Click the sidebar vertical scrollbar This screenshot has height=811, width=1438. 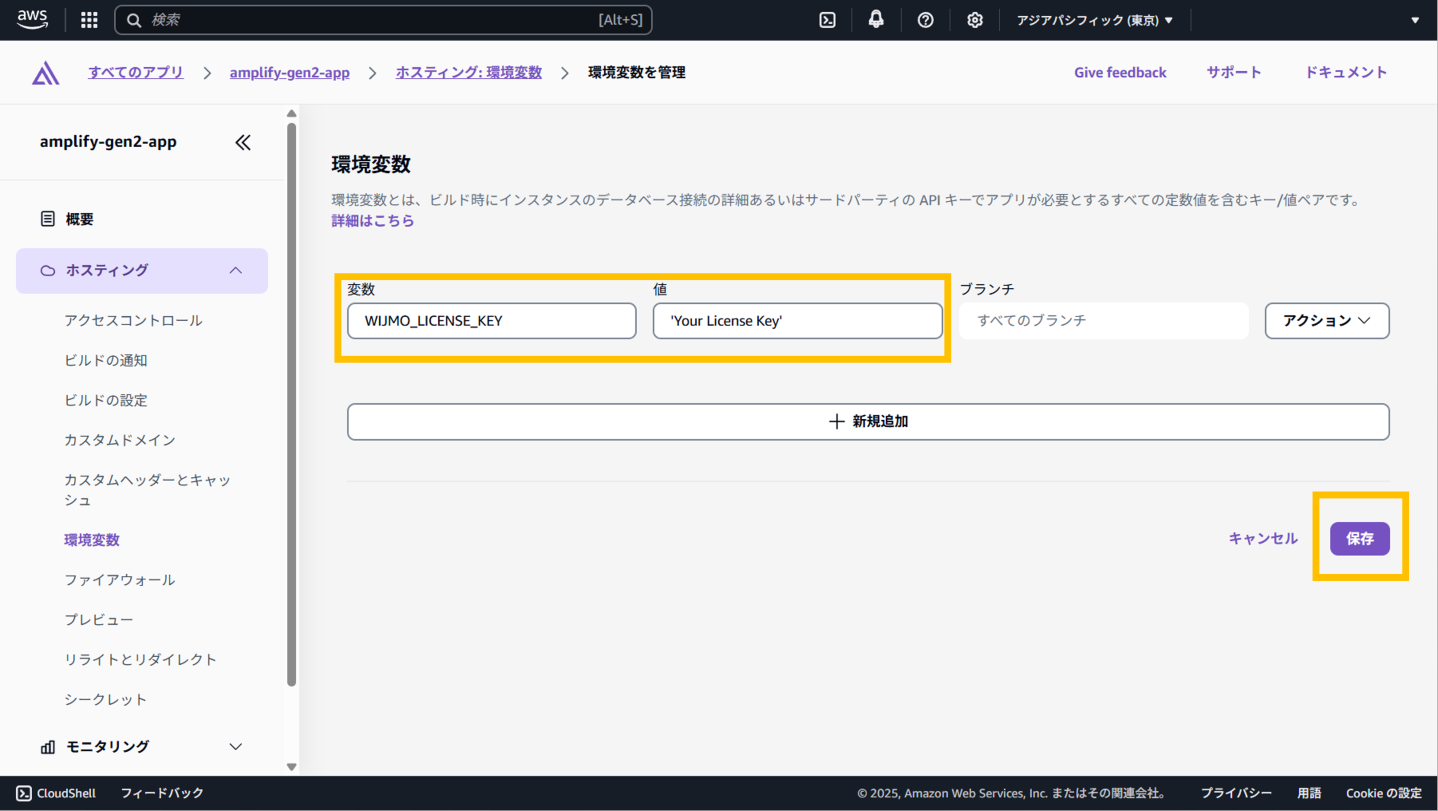(x=292, y=404)
